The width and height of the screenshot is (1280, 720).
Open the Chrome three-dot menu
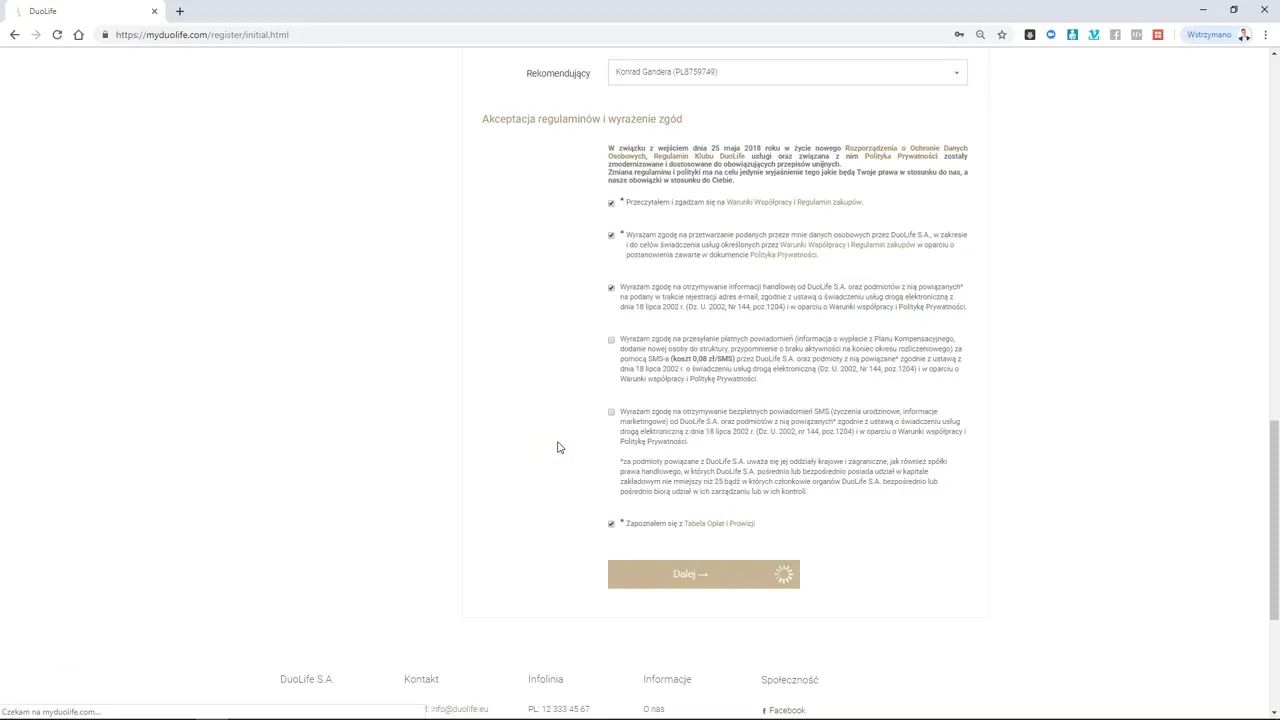[x=1265, y=35]
